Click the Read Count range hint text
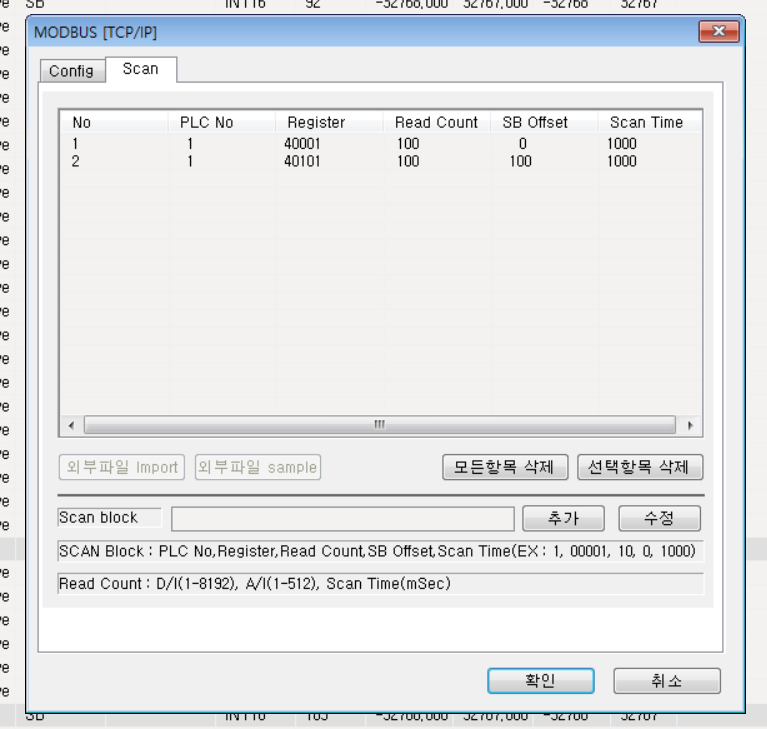This screenshot has height=729, width=767. (x=254, y=584)
